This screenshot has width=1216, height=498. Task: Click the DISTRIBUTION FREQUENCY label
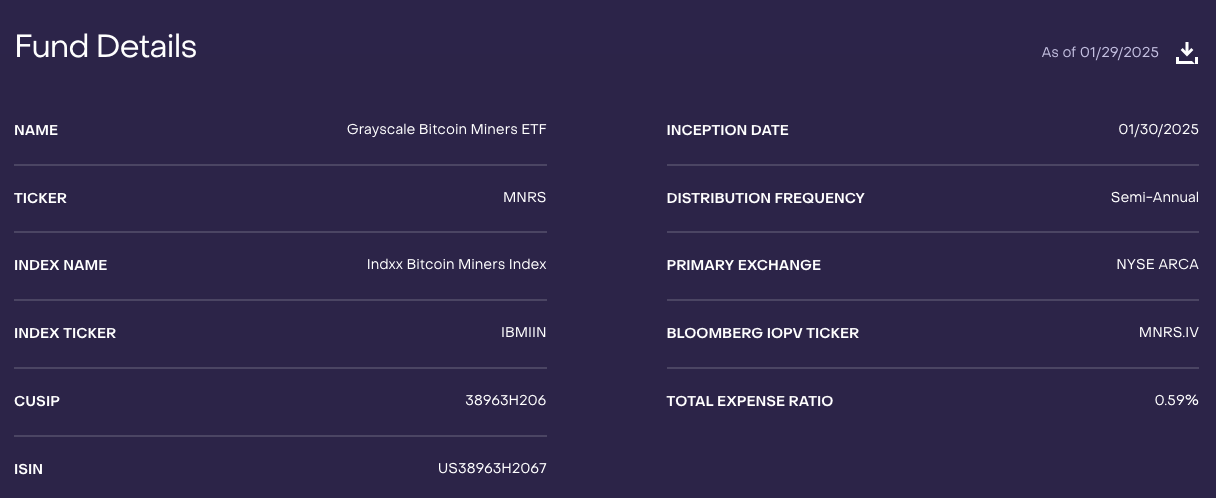pyautogui.click(x=765, y=198)
